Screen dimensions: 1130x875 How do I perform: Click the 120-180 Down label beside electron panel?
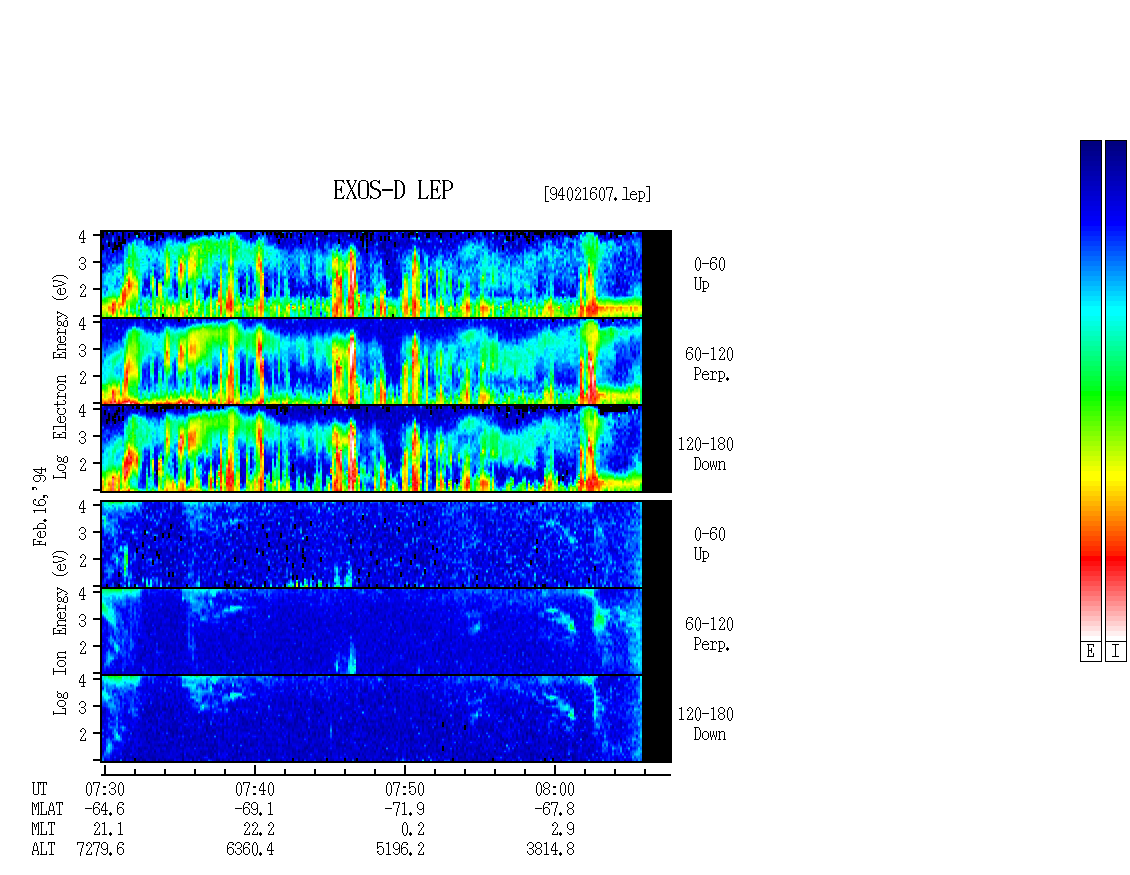coord(706,454)
